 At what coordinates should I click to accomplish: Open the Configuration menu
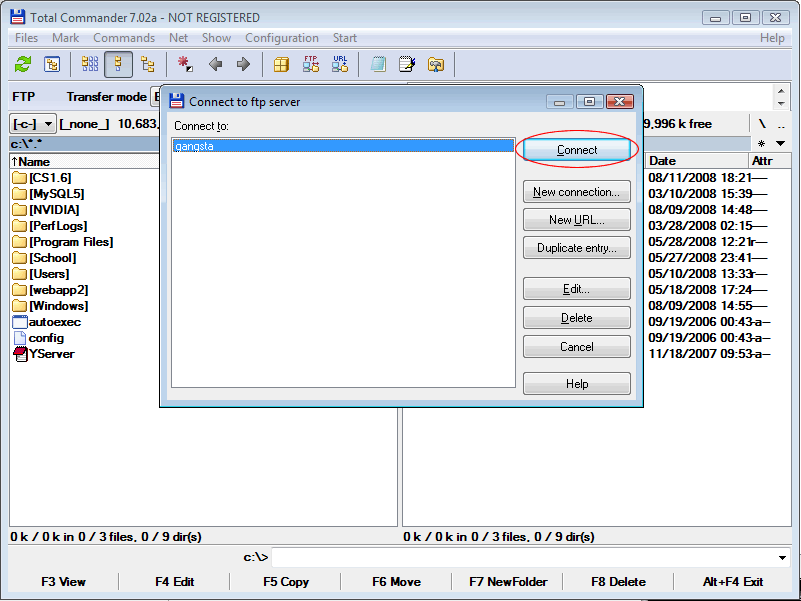[282, 38]
